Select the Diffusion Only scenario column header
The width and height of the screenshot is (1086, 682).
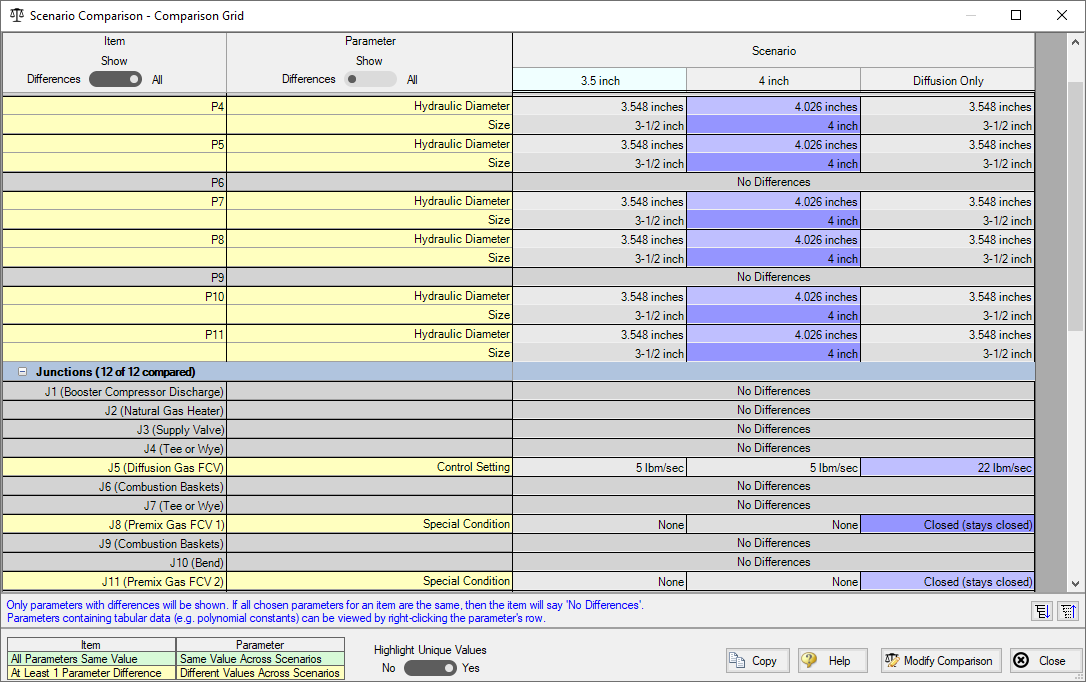tap(947, 79)
